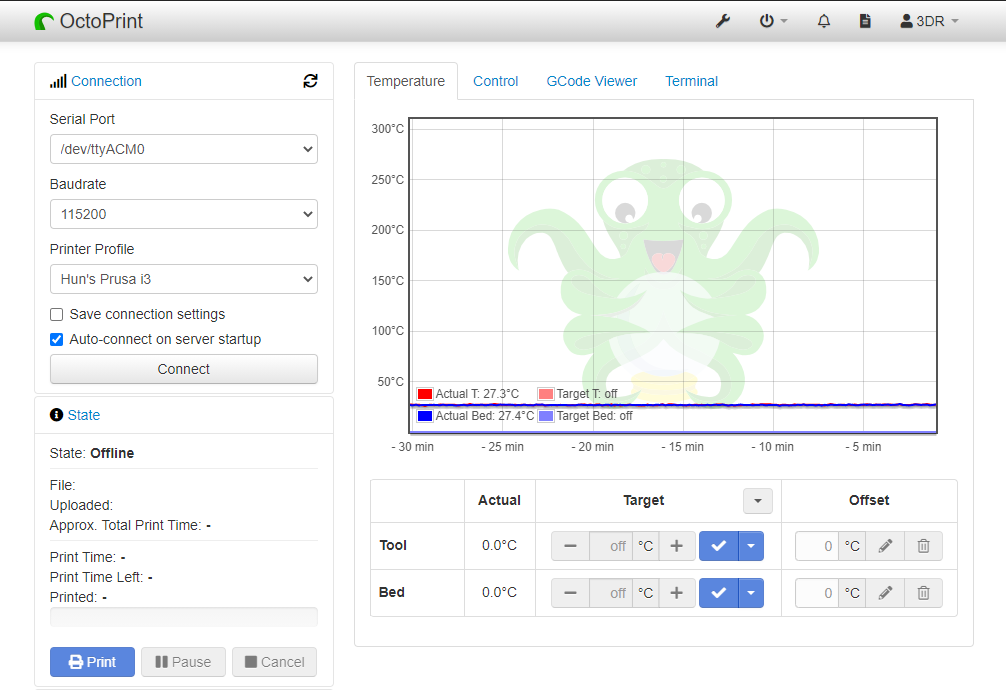Open Bed temperature presets dropdown arrow
1006x690 pixels.
(751, 593)
